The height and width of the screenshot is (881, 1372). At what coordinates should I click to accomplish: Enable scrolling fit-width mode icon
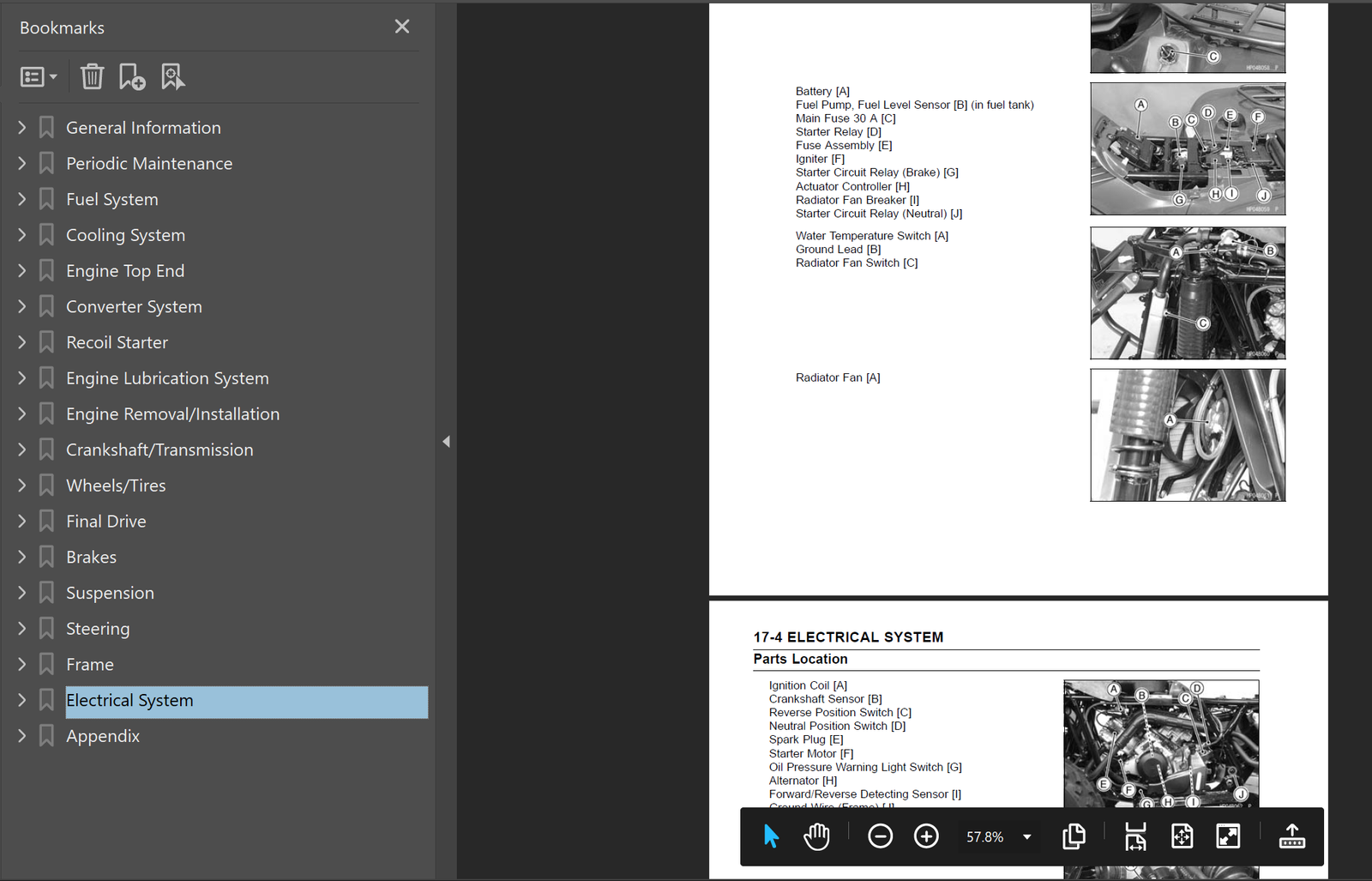1135,836
